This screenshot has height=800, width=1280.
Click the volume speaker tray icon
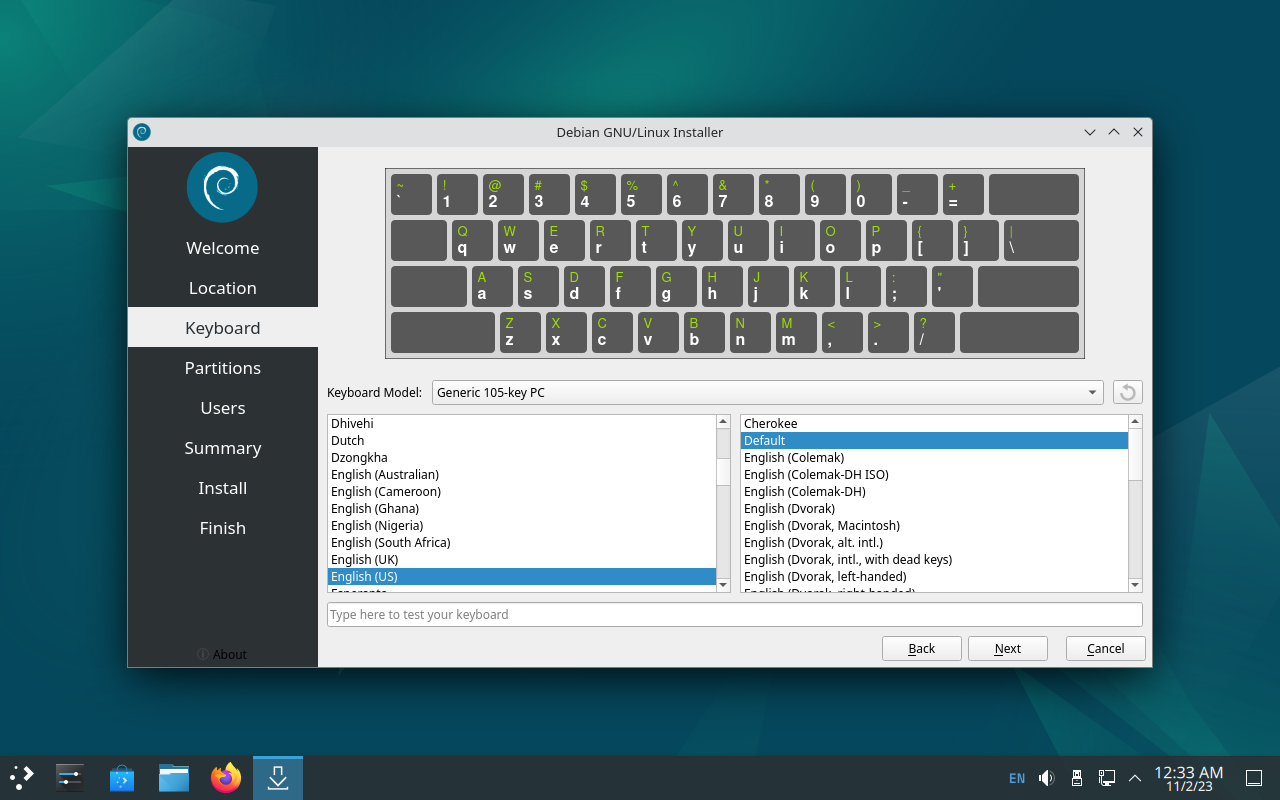point(1047,778)
